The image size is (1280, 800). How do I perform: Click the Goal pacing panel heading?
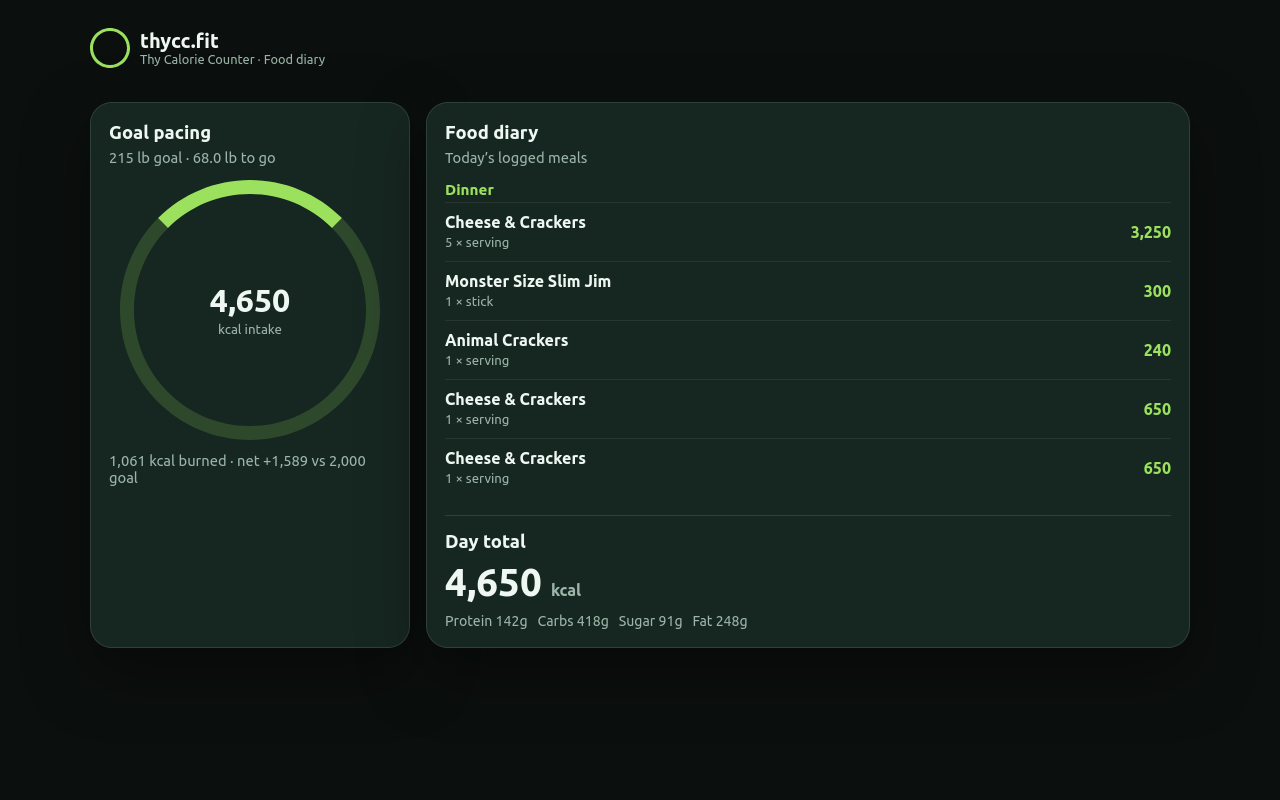(160, 132)
